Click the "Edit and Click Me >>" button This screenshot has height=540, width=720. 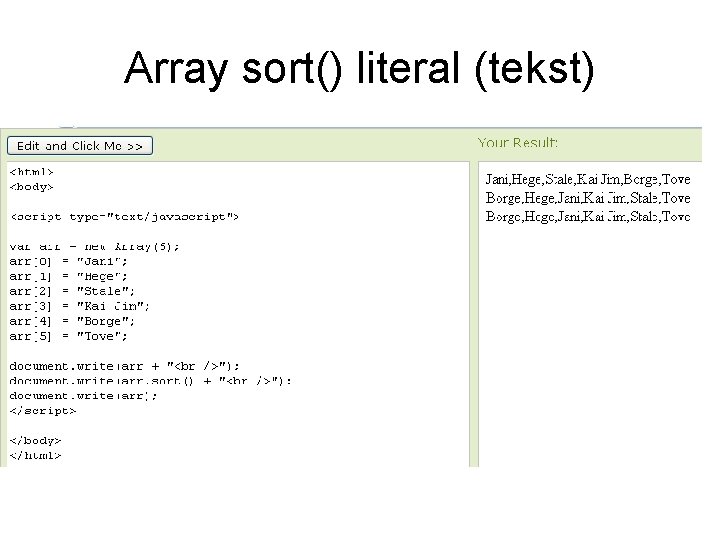80,146
